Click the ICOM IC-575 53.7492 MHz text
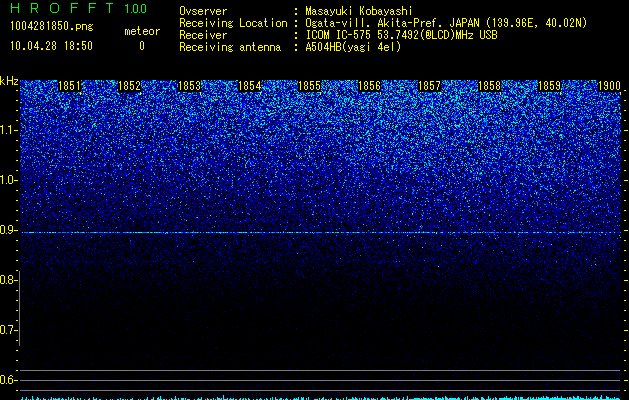629x400 pixels. (401, 35)
